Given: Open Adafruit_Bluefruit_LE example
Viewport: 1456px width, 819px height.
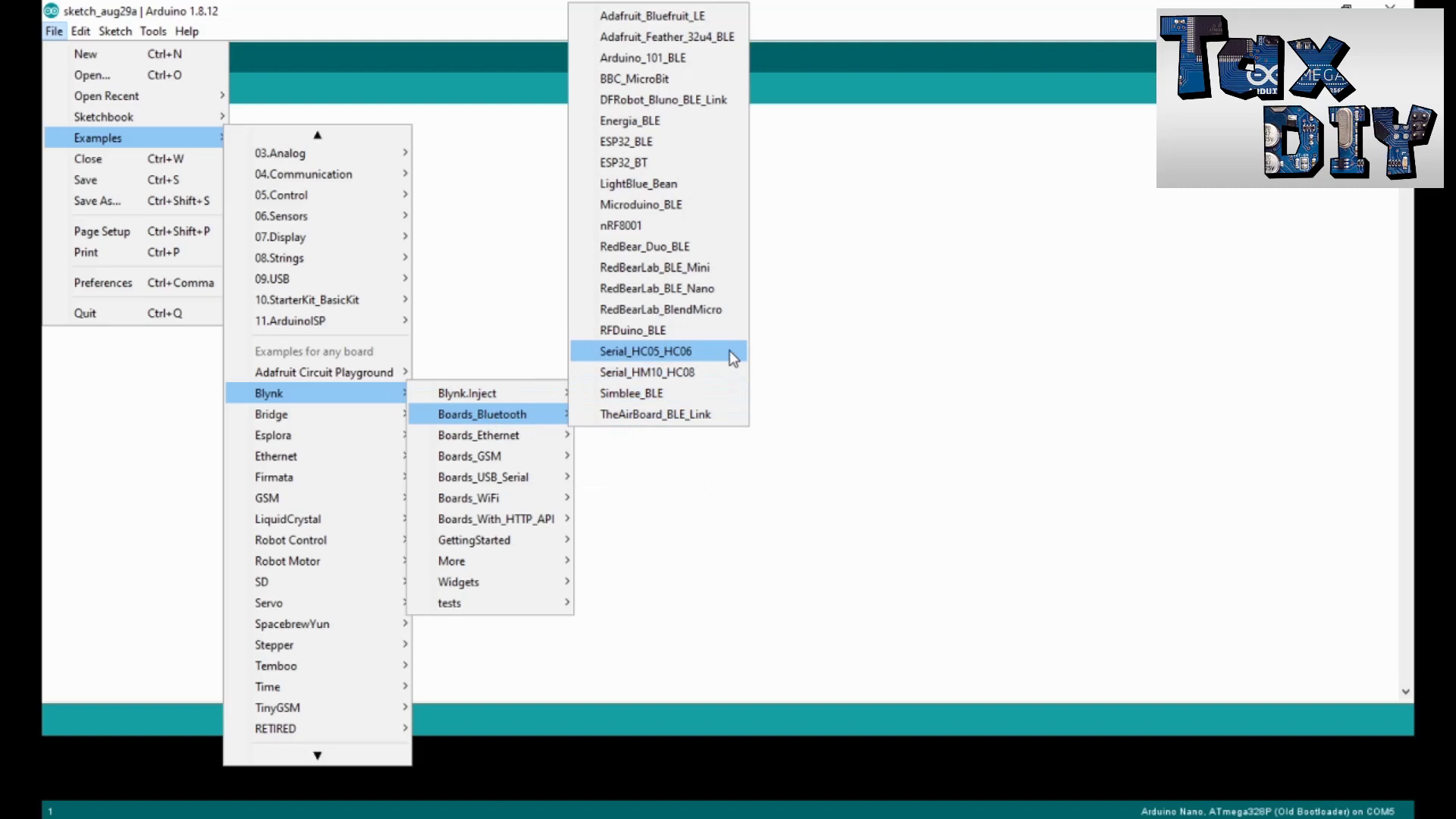Looking at the screenshot, I should (658, 16).
